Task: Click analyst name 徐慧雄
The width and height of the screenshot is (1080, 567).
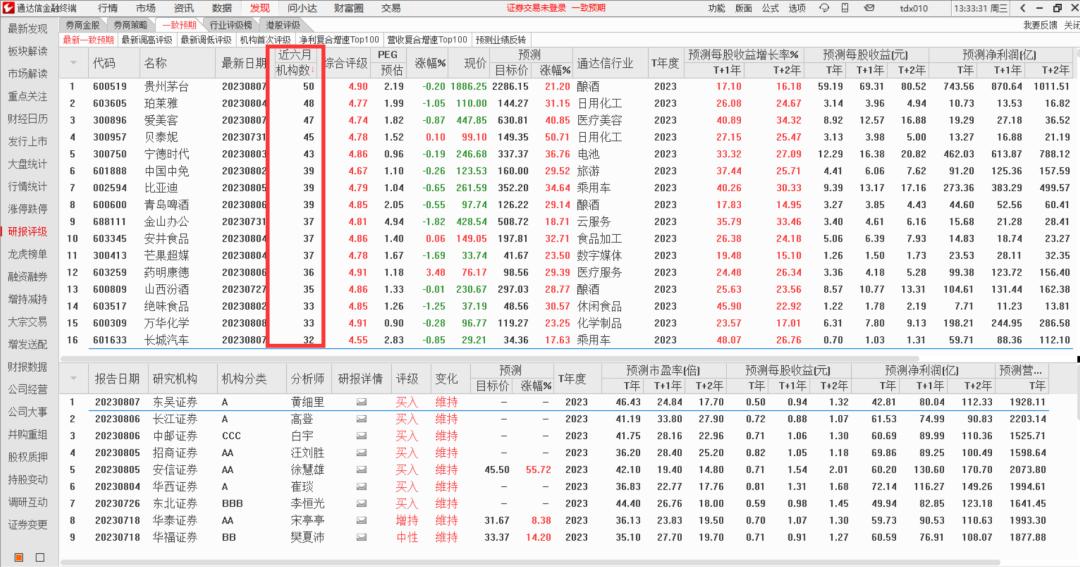Action: click(307, 470)
